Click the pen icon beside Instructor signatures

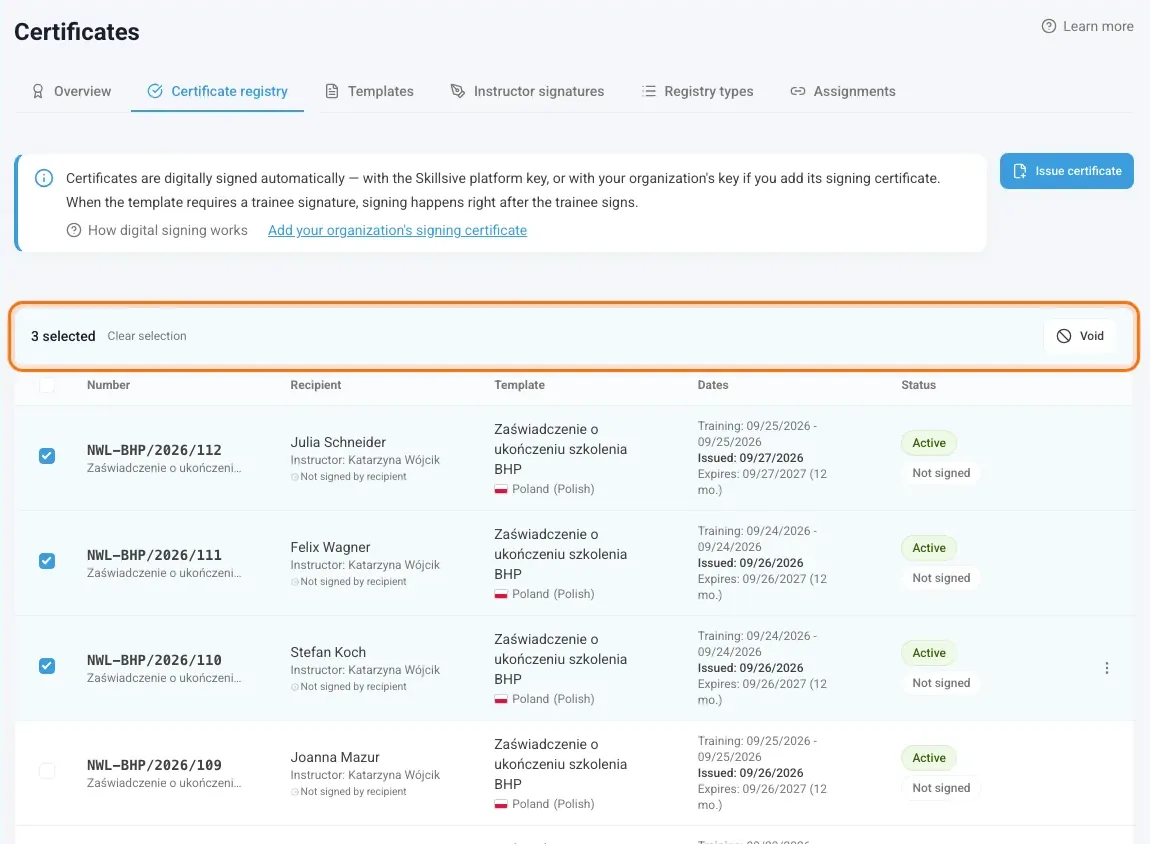click(458, 91)
